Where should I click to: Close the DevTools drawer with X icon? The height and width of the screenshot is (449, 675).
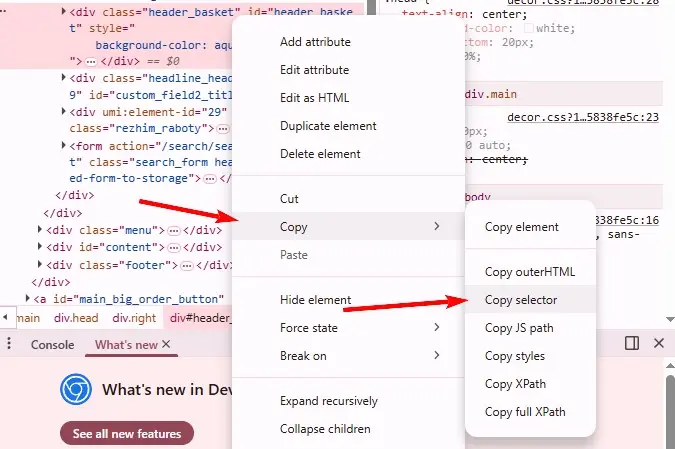(659, 343)
